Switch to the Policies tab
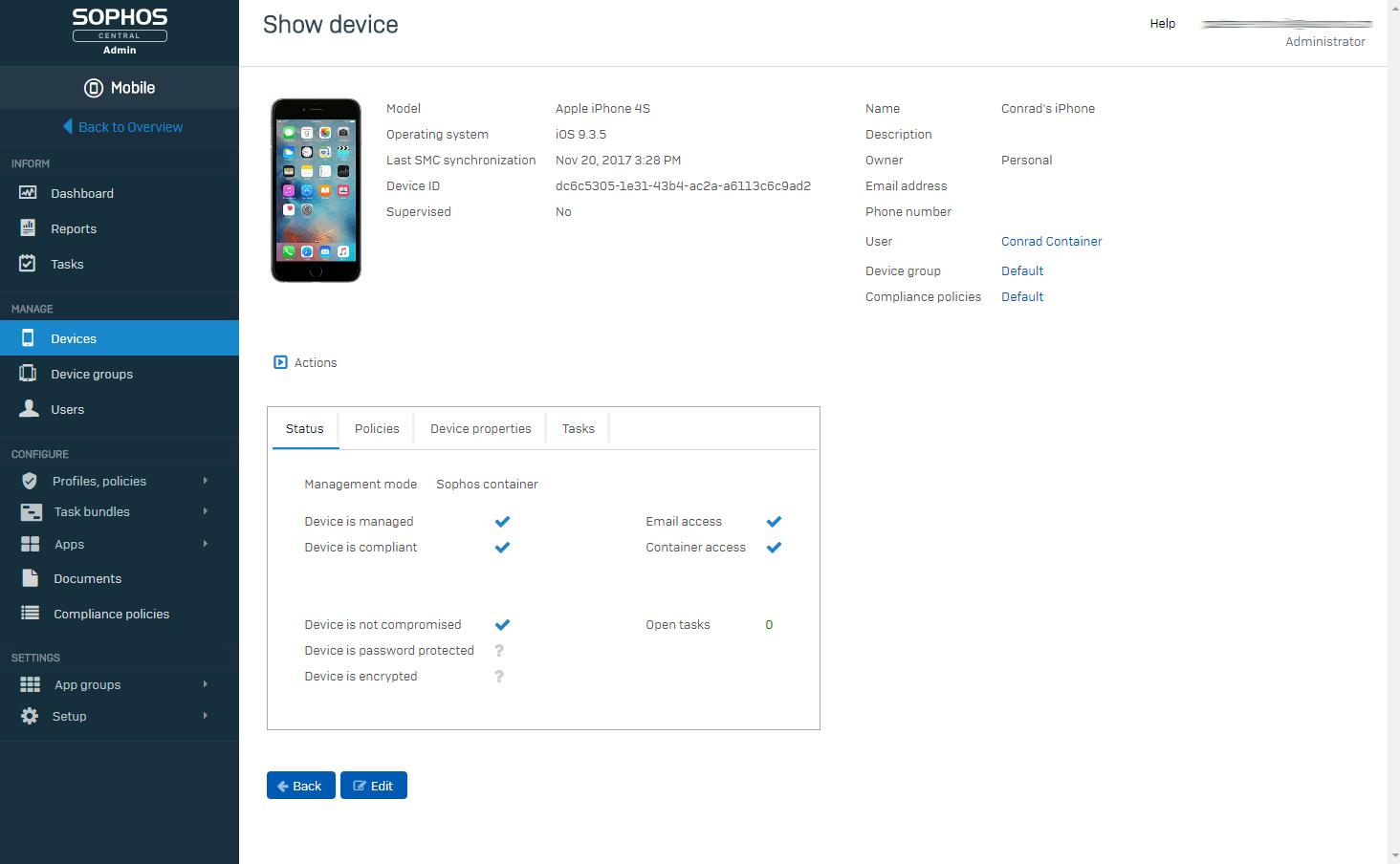 [377, 429]
